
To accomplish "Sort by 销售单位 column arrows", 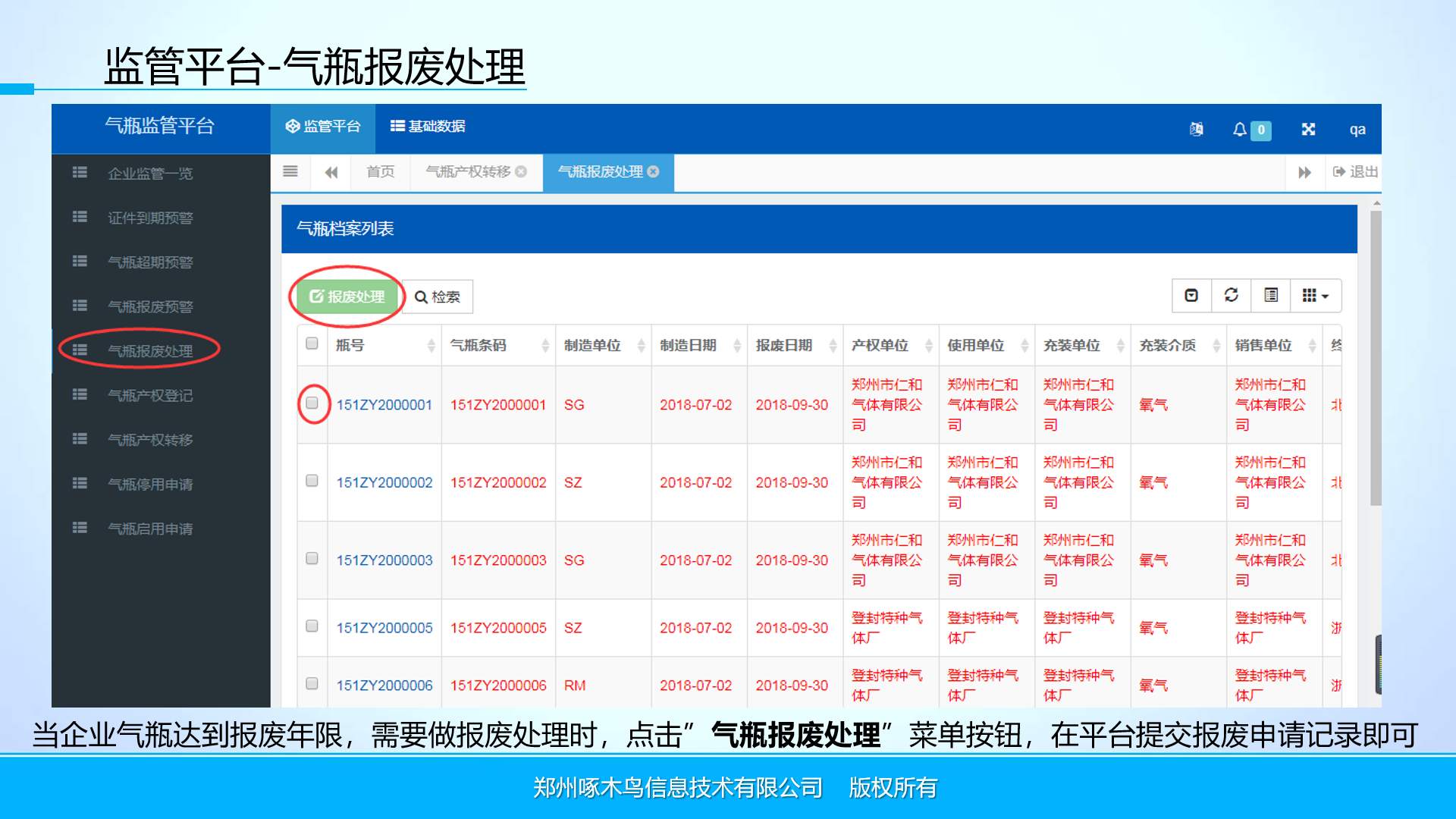I will (1313, 346).
